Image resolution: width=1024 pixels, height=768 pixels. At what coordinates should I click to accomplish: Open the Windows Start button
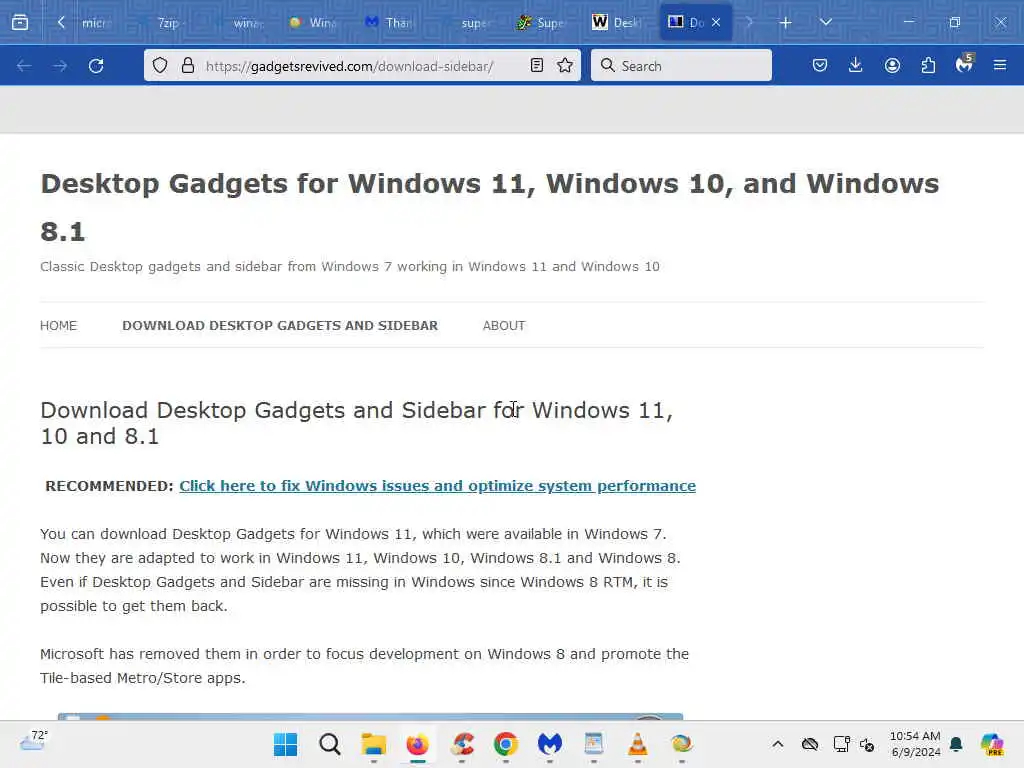tap(285, 744)
